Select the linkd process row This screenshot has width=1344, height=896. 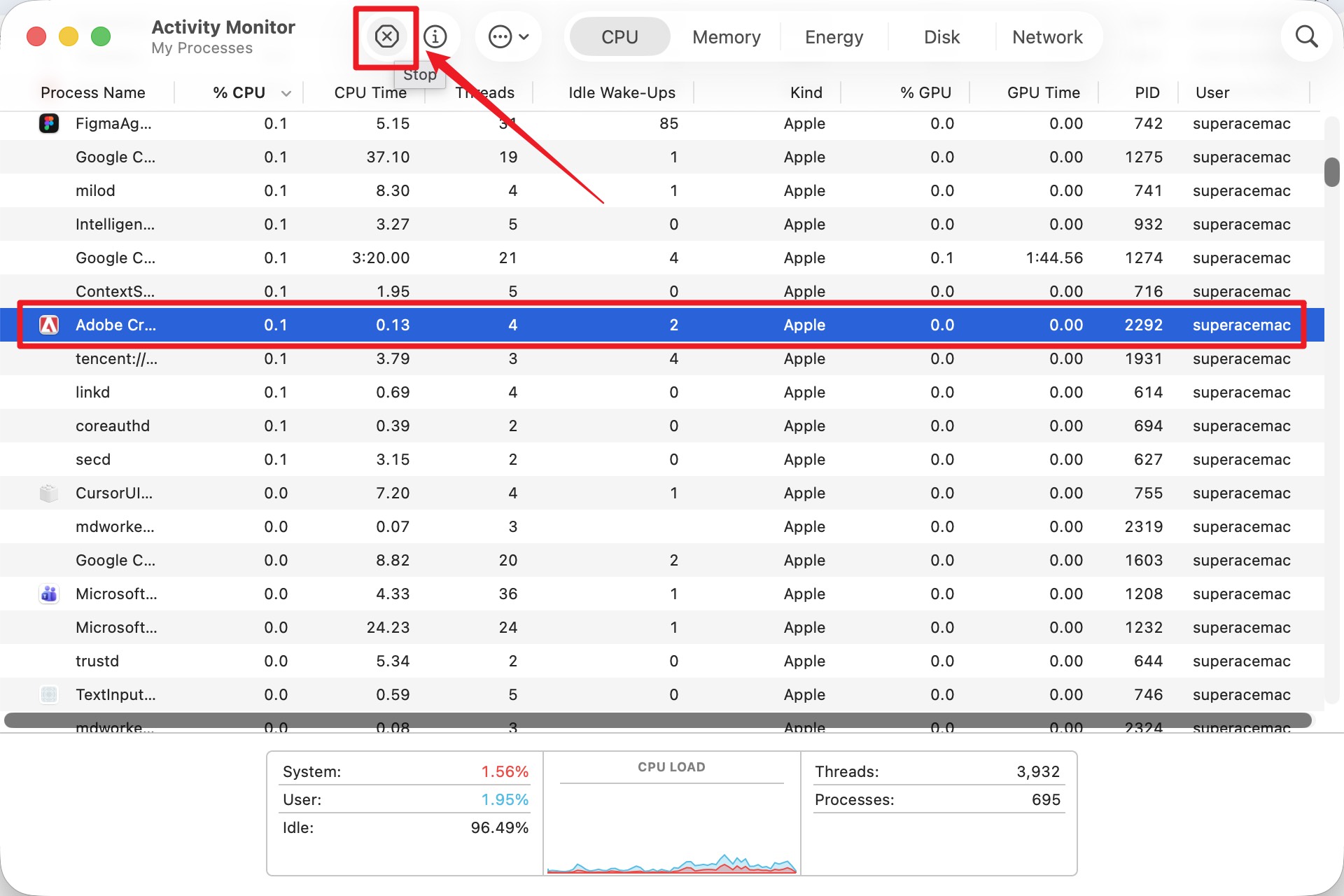pos(662,392)
